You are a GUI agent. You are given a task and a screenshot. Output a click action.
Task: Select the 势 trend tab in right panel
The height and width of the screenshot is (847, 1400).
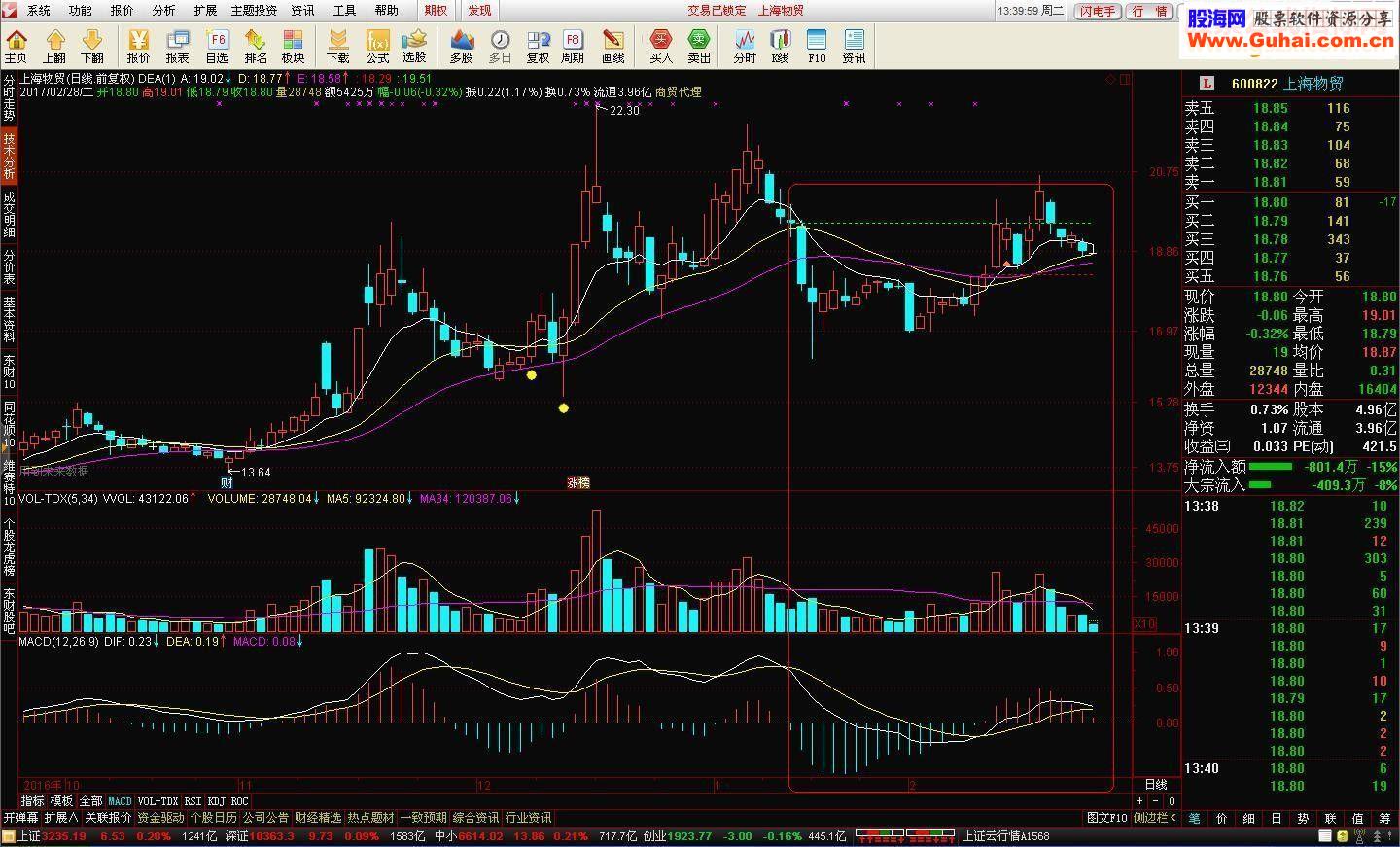pyautogui.click(x=1303, y=818)
